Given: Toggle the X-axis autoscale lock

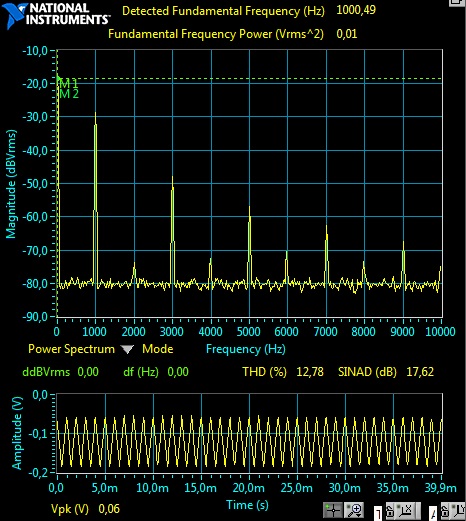Looking at the screenshot, I should coord(390,511).
